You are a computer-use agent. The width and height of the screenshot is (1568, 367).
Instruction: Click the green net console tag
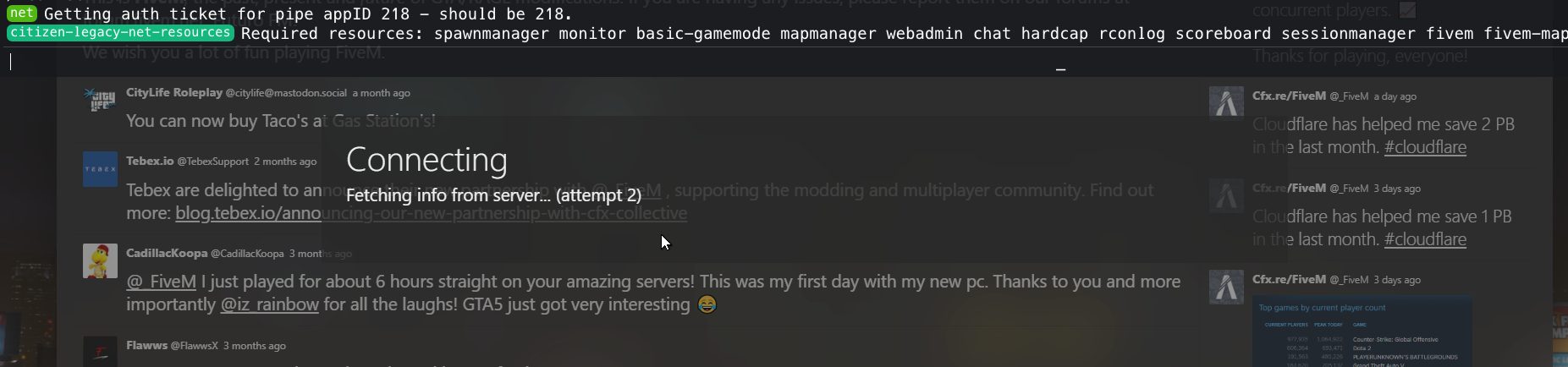22,13
